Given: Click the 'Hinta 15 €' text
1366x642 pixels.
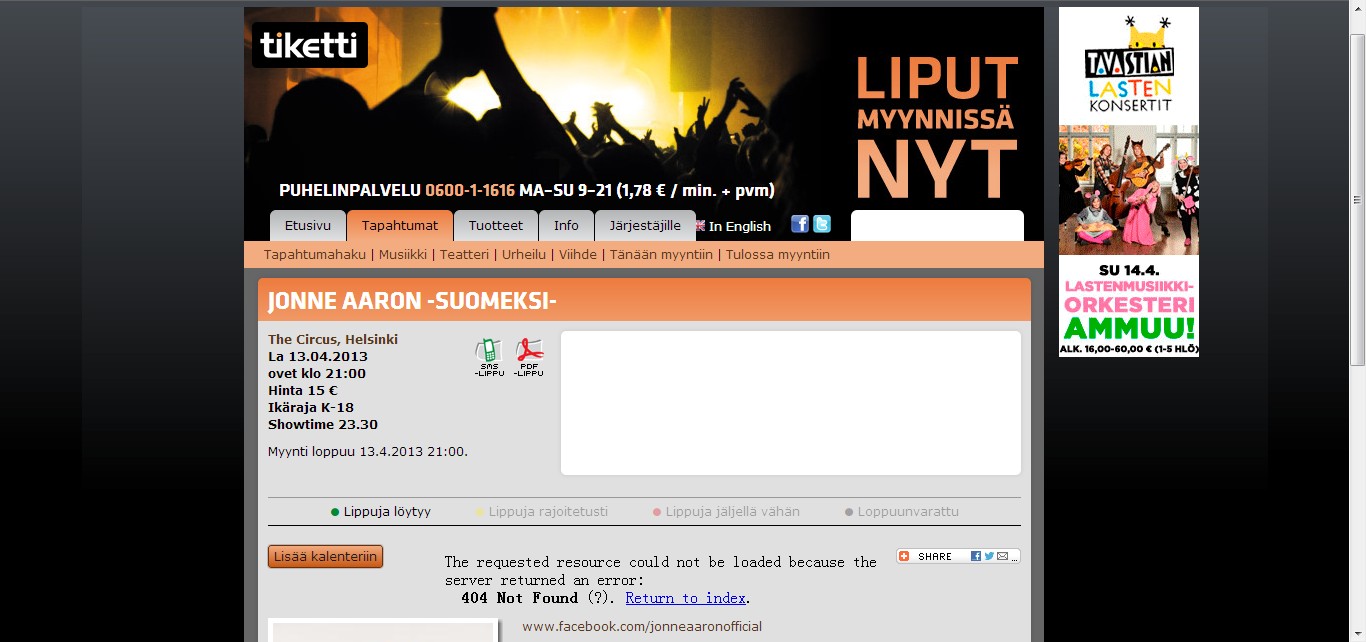Looking at the screenshot, I should 303,390.
